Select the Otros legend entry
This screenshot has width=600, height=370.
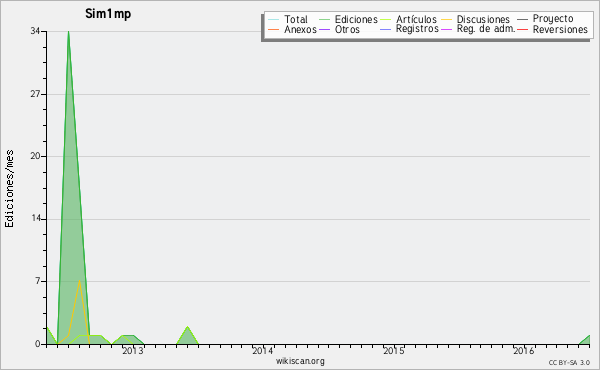coord(347,29)
